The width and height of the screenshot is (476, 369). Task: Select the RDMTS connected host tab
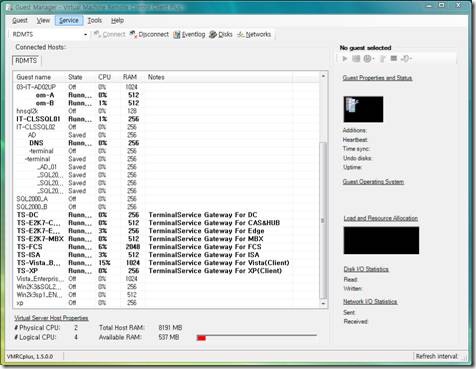pyautogui.click(x=26, y=61)
